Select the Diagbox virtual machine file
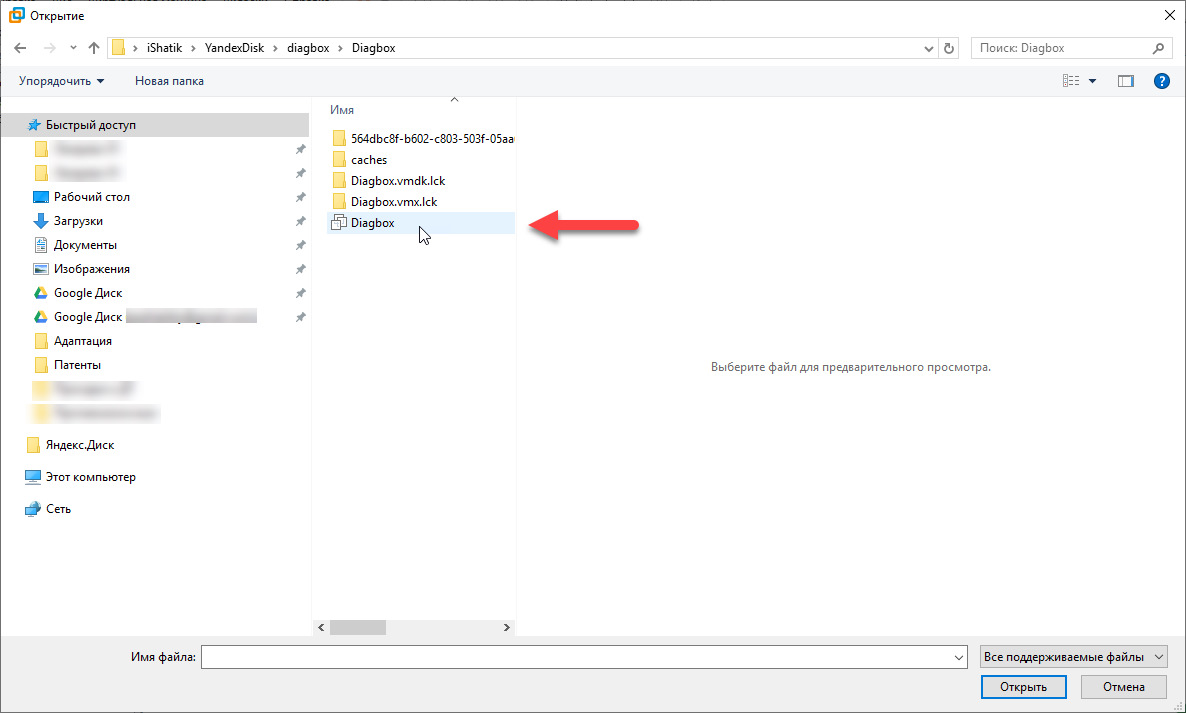Screen dimensions: 1186x713 pyautogui.click(x=421, y=223)
